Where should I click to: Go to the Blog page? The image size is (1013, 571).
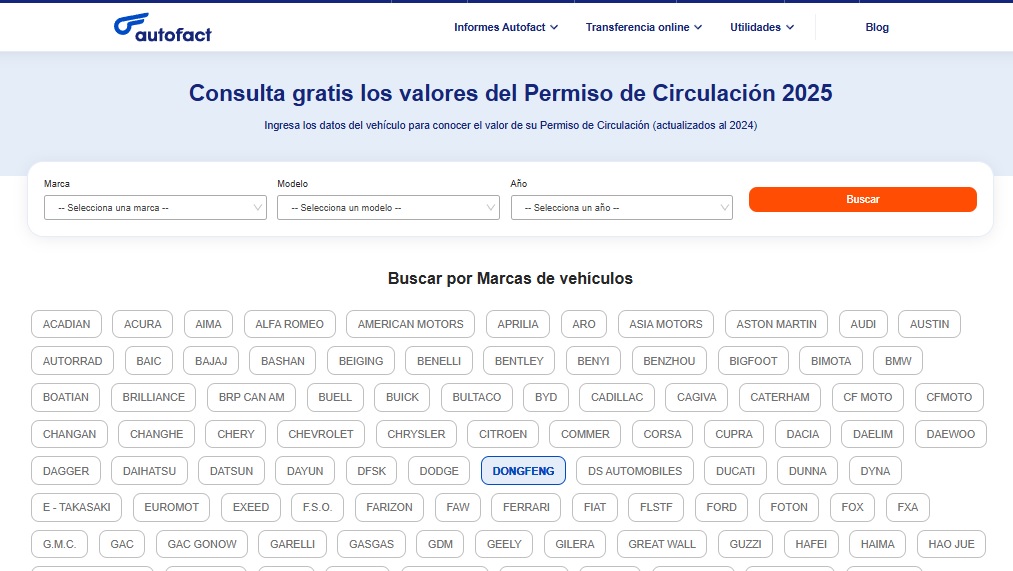coord(877,27)
